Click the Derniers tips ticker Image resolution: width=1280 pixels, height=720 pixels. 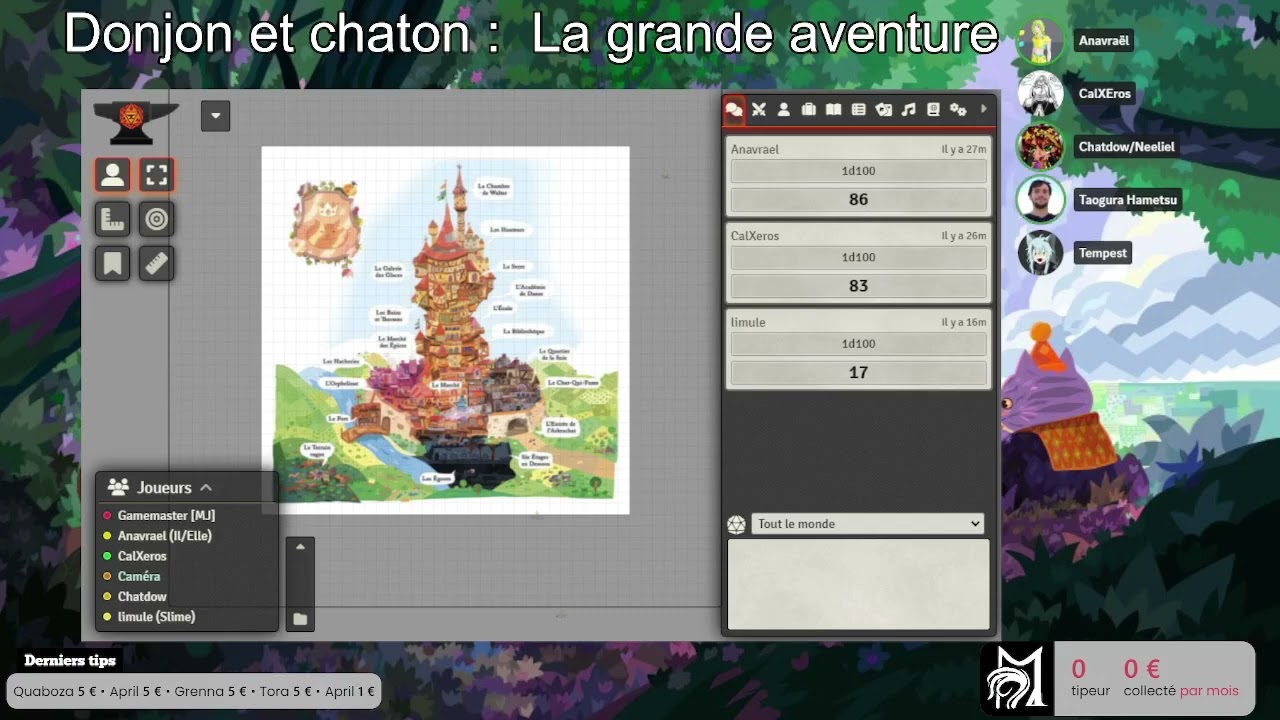click(x=194, y=691)
